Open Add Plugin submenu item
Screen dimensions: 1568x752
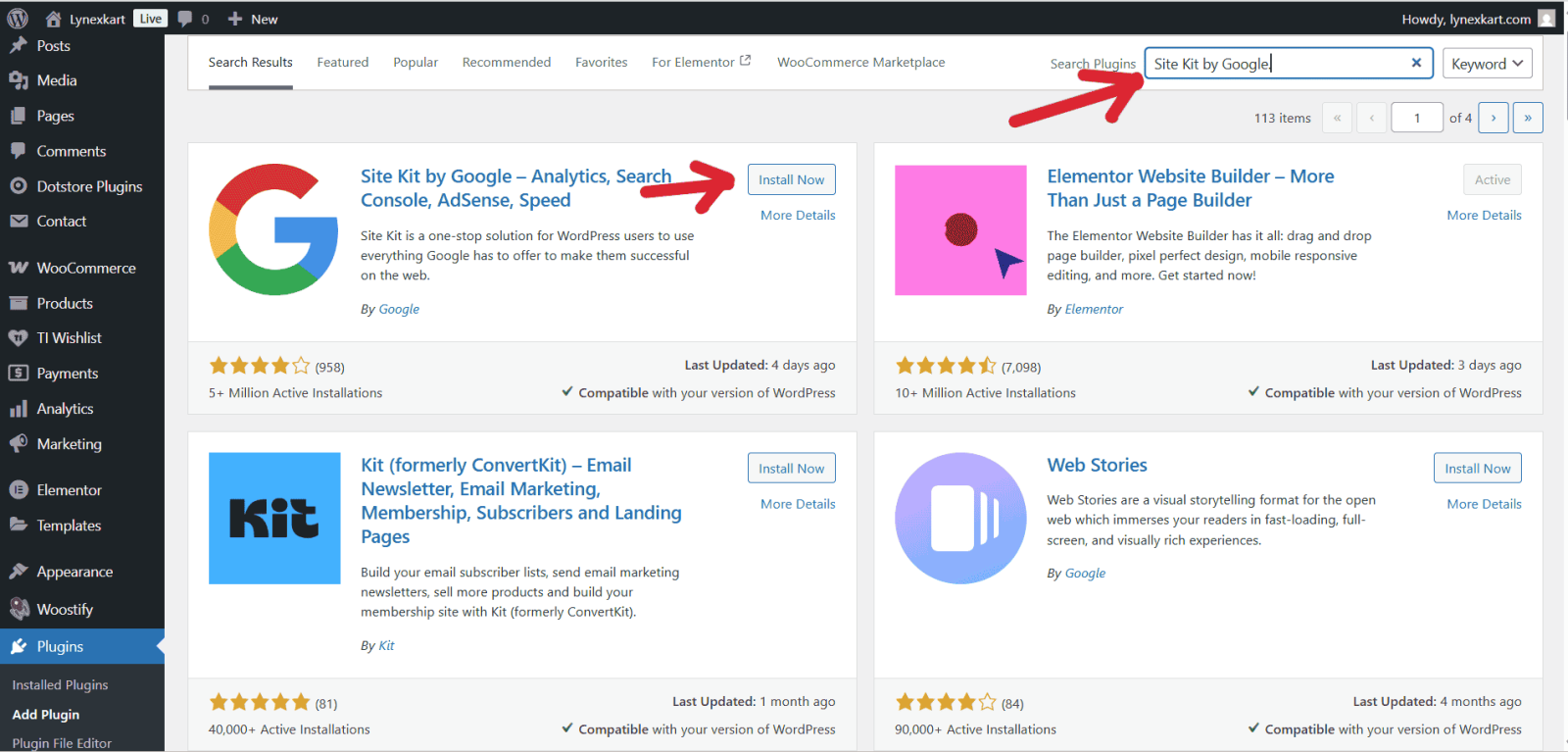click(45, 715)
